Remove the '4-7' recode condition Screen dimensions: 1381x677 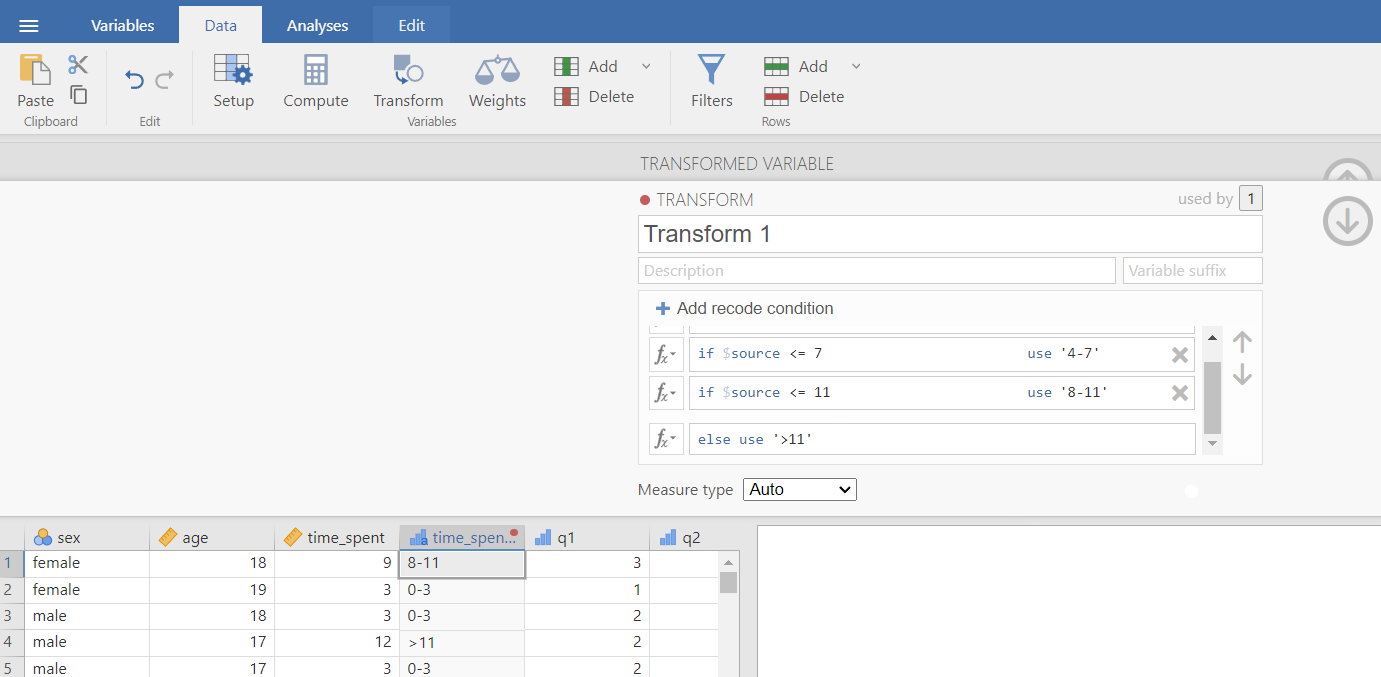click(x=1180, y=354)
